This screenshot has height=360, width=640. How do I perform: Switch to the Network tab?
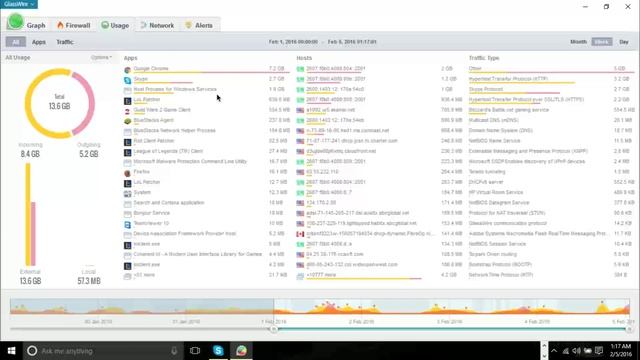click(157, 25)
